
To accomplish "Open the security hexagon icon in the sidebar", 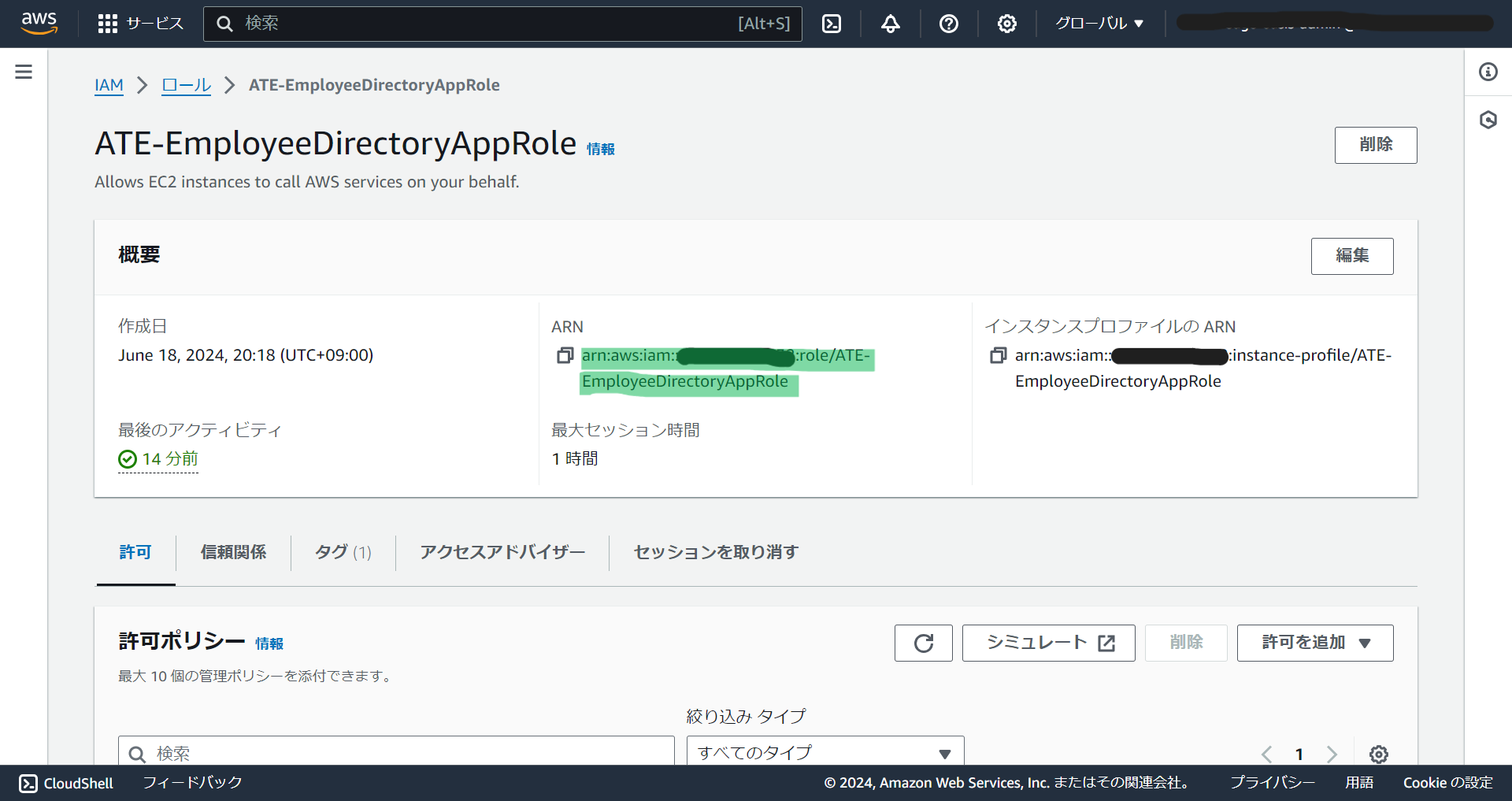I will click(x=1488, y=120).
